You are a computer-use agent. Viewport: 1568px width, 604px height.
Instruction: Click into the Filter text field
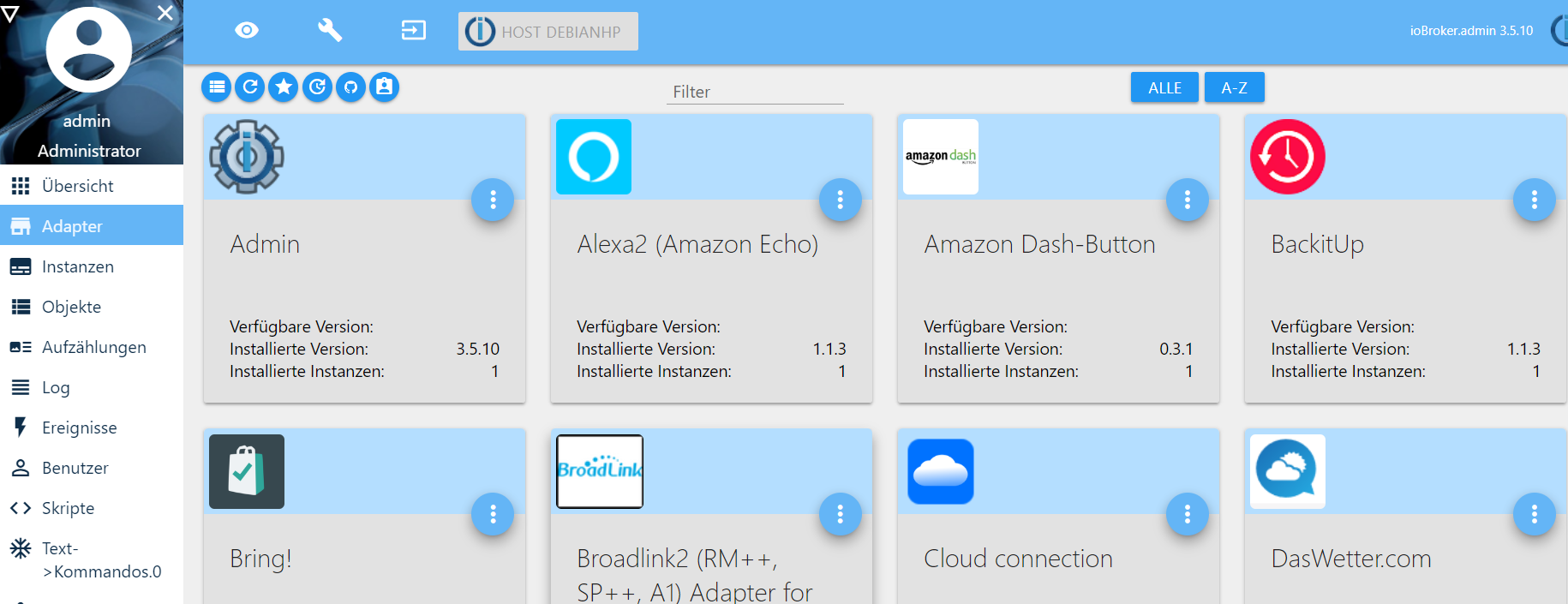754,92
